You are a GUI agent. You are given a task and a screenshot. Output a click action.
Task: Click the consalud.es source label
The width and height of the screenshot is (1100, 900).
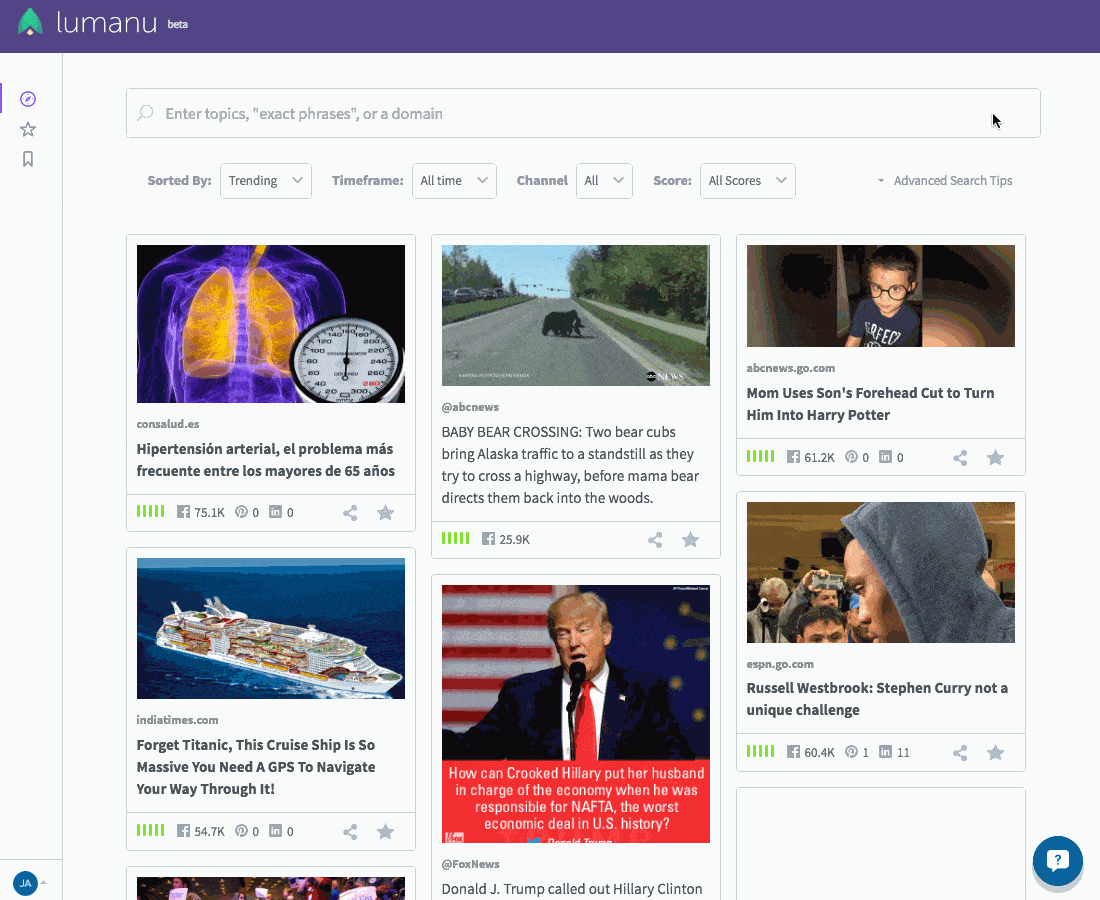coord(168,424)
